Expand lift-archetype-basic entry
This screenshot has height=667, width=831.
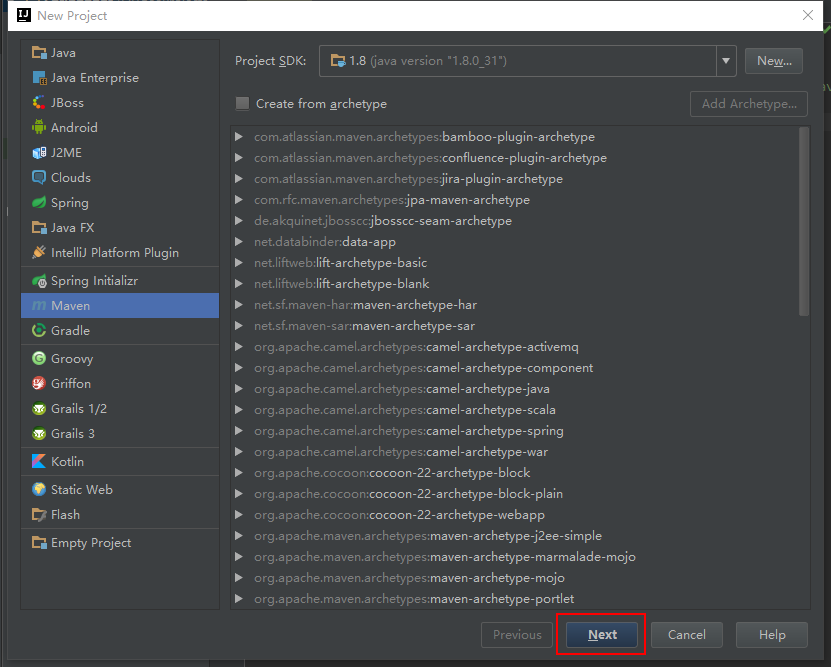(x=239, y=263)
